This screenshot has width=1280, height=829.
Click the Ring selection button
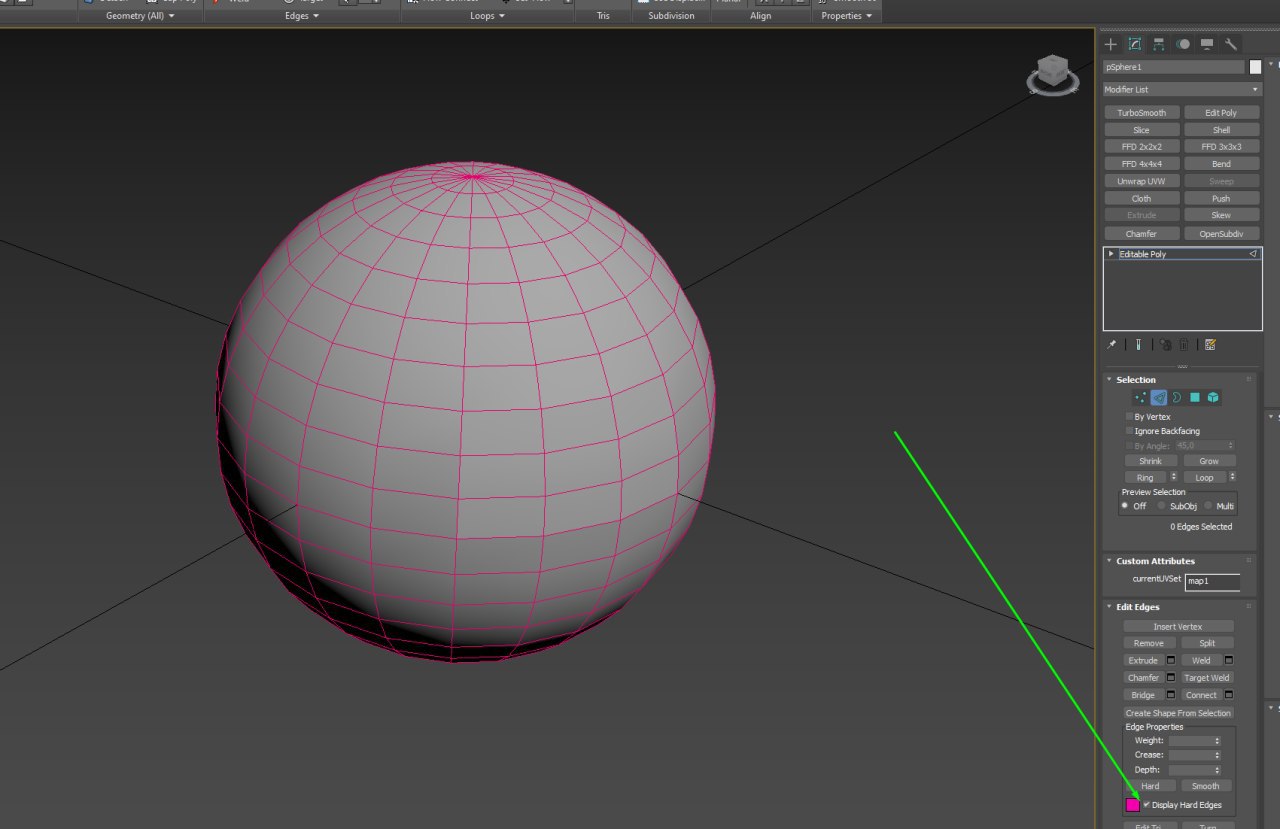(x=1145, y=478)
